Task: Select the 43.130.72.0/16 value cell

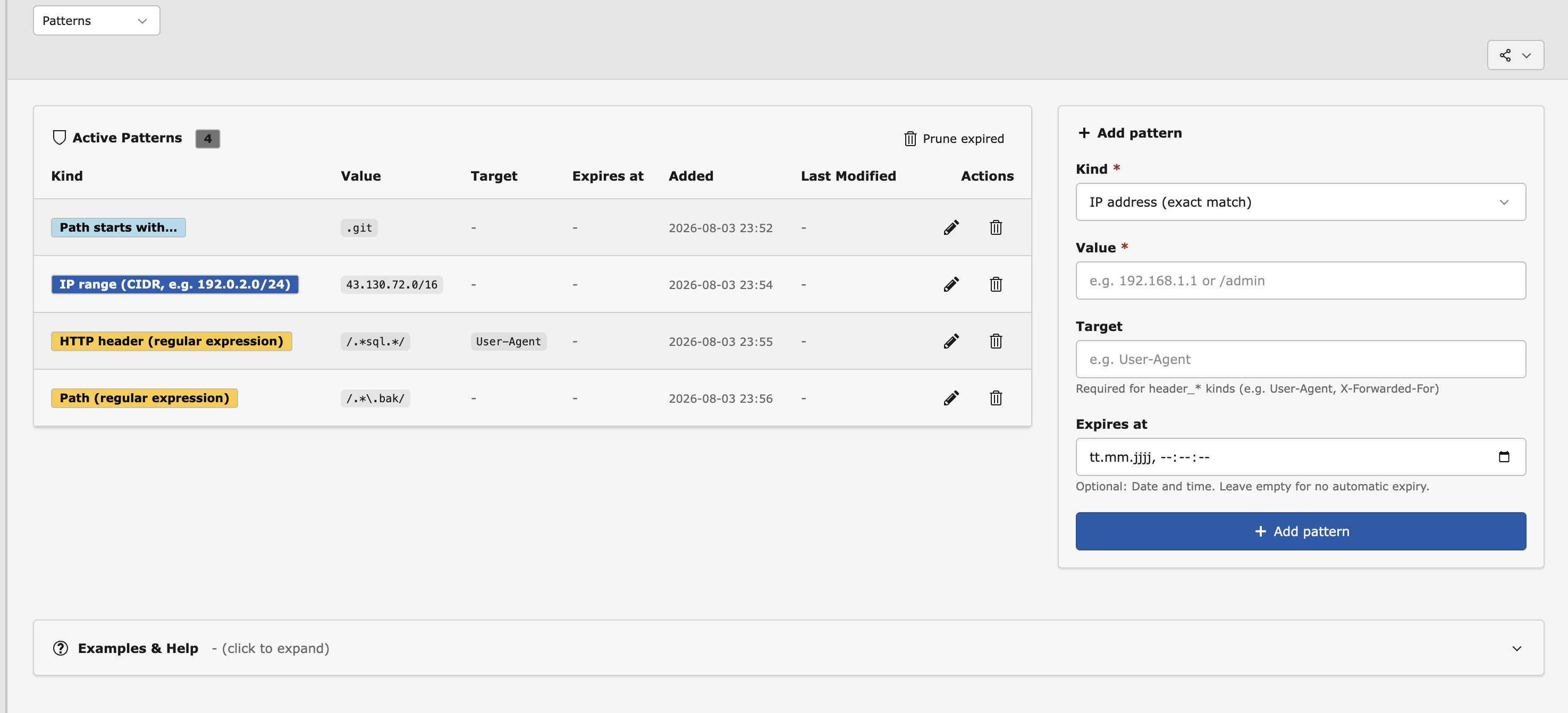Action: click(x=391, y=285)
